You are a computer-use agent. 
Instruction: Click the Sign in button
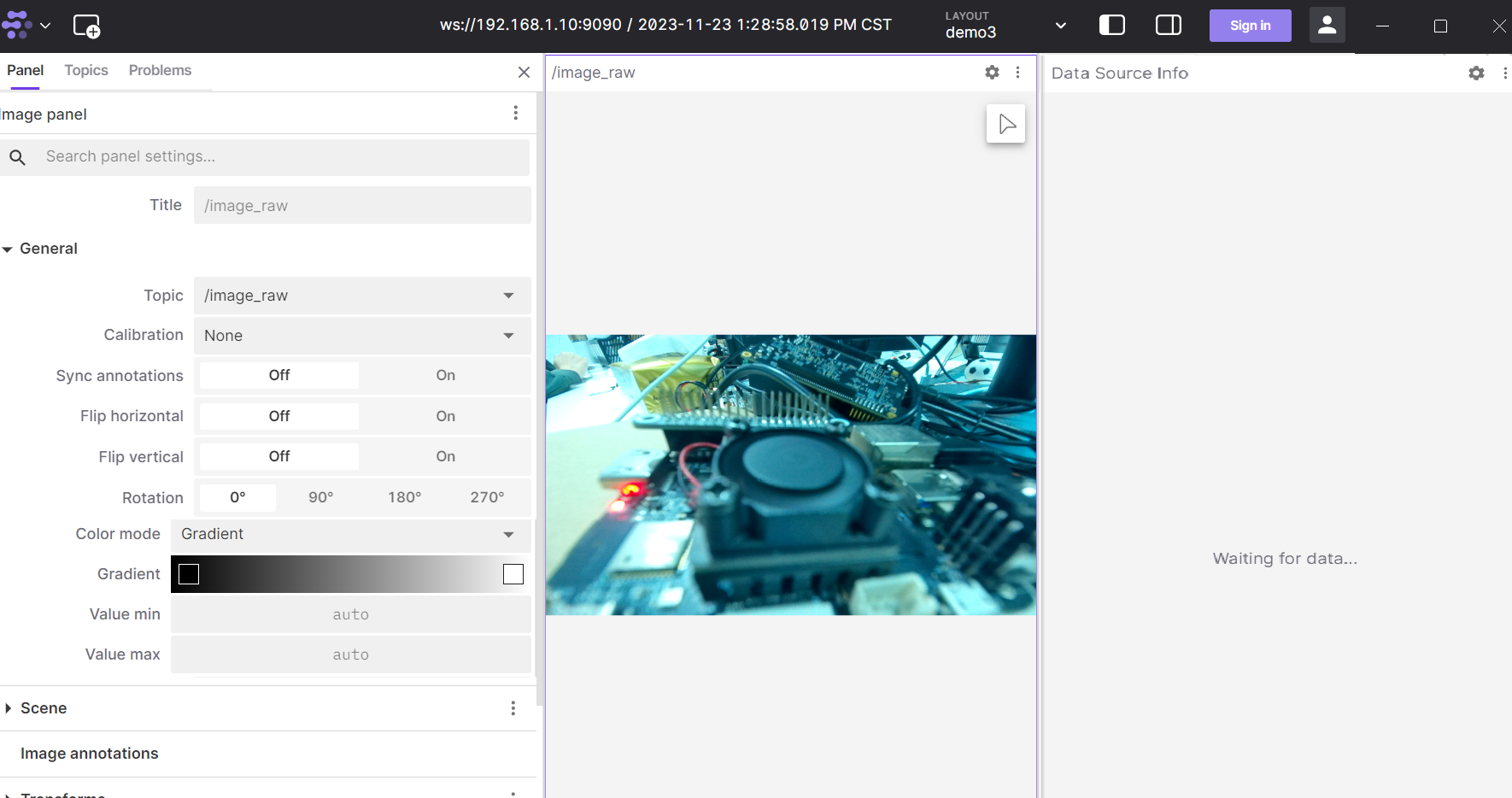(1250, 26)
